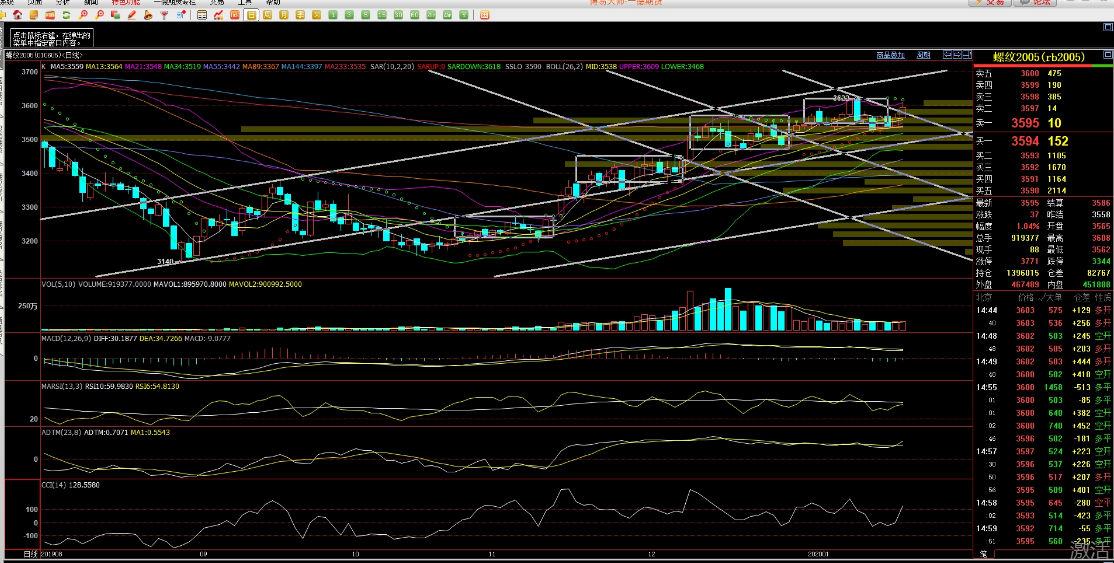Click the right-arrow panel icon beside 周期

(958, 55)
